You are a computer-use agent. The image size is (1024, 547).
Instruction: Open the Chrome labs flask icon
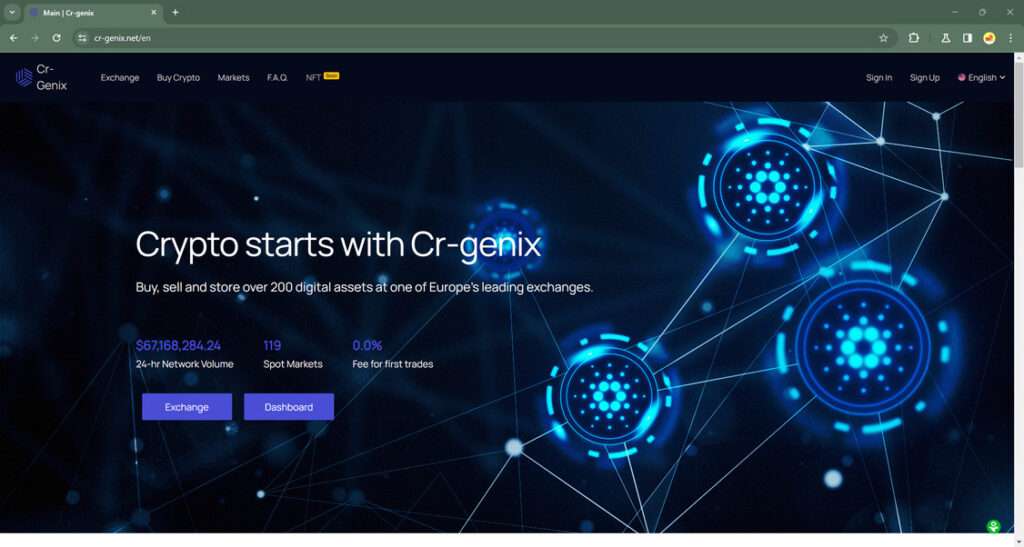coord(945,39)
